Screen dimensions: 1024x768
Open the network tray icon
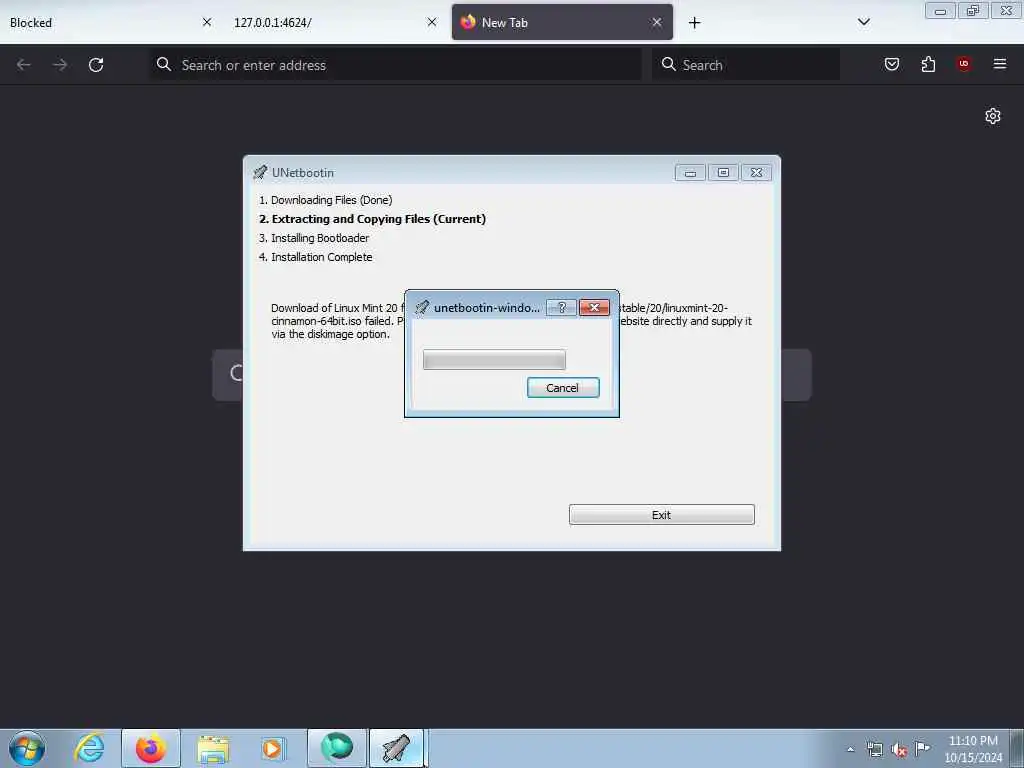tap(874, 750)
